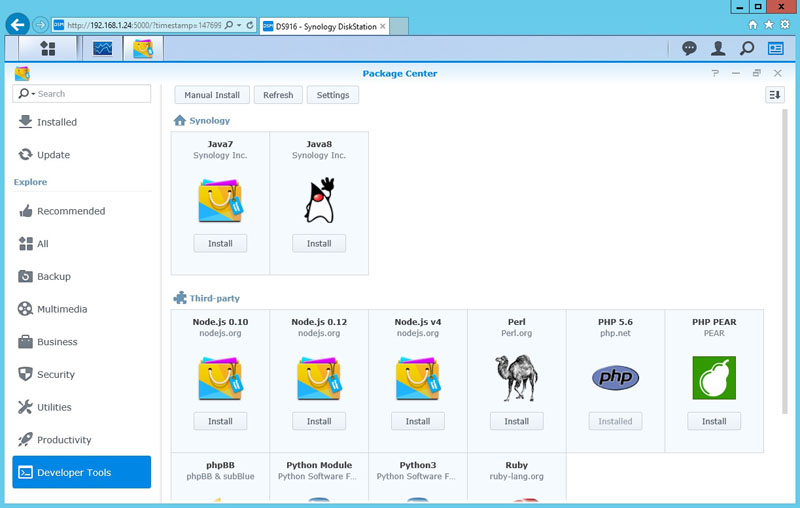This screenshot has width=800, height=508.
Task: Select the Package Center taskbar icon
Action: point(143,48)
